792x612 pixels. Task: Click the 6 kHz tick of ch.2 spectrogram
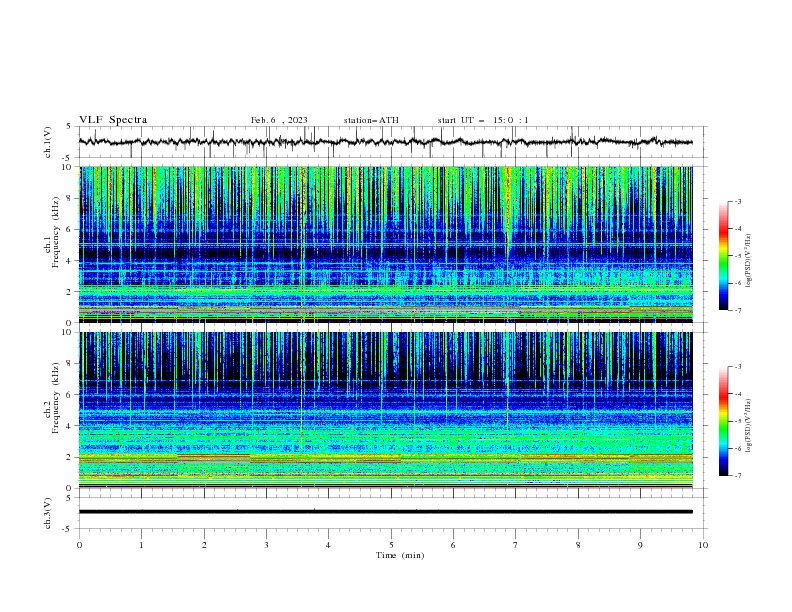coord(71,394)
